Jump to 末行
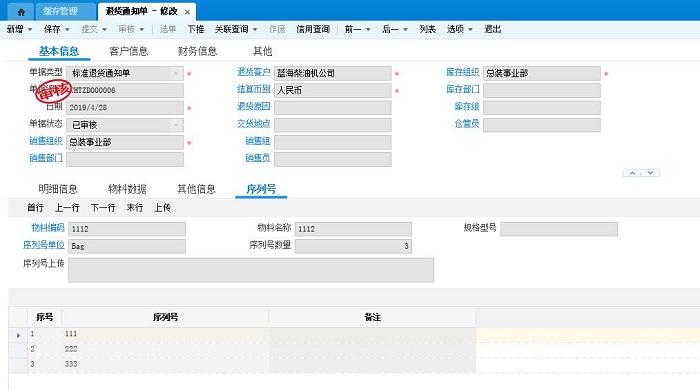This screenshot has height=390, width=700. point(134,208)
